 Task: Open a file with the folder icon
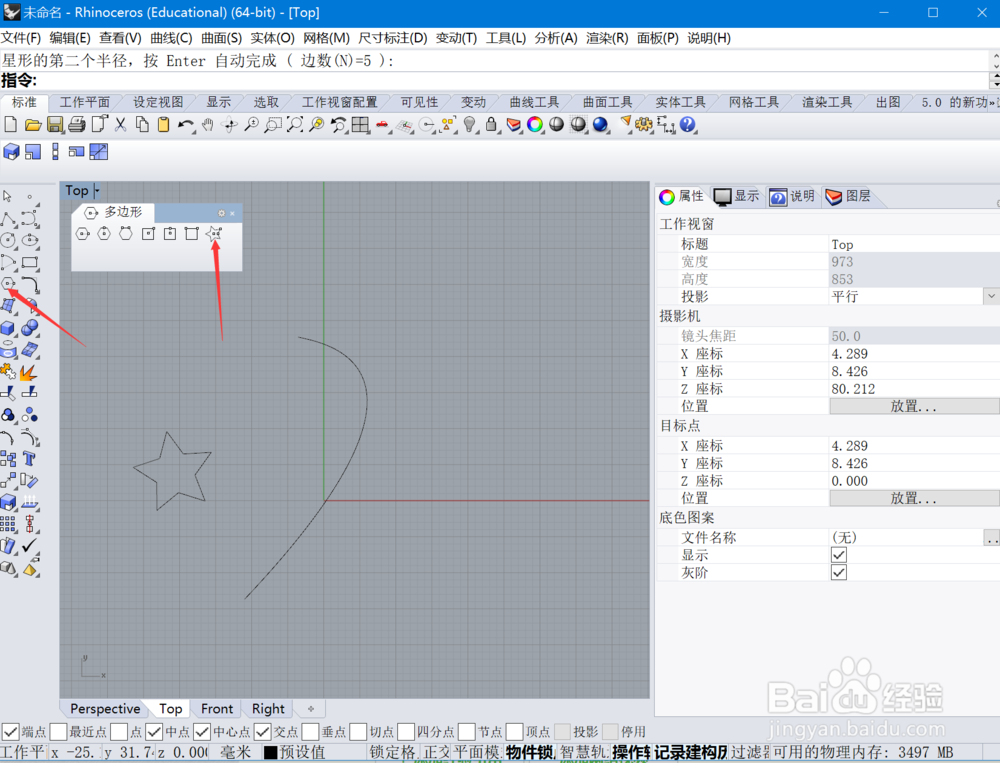[33, 124]
